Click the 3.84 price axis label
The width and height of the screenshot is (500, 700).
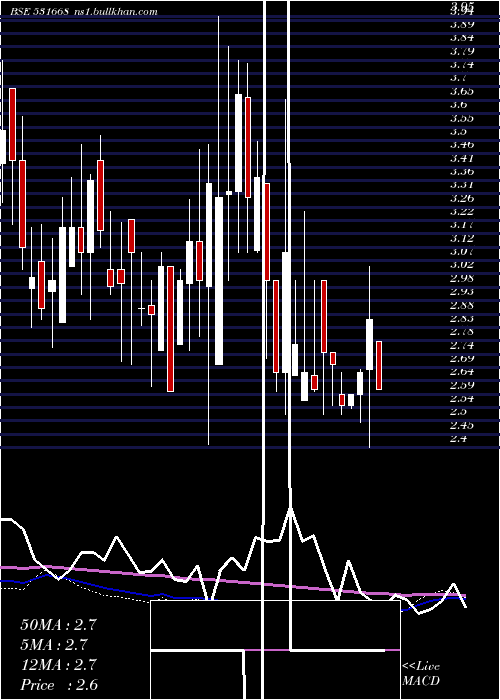tap(462, 38)
